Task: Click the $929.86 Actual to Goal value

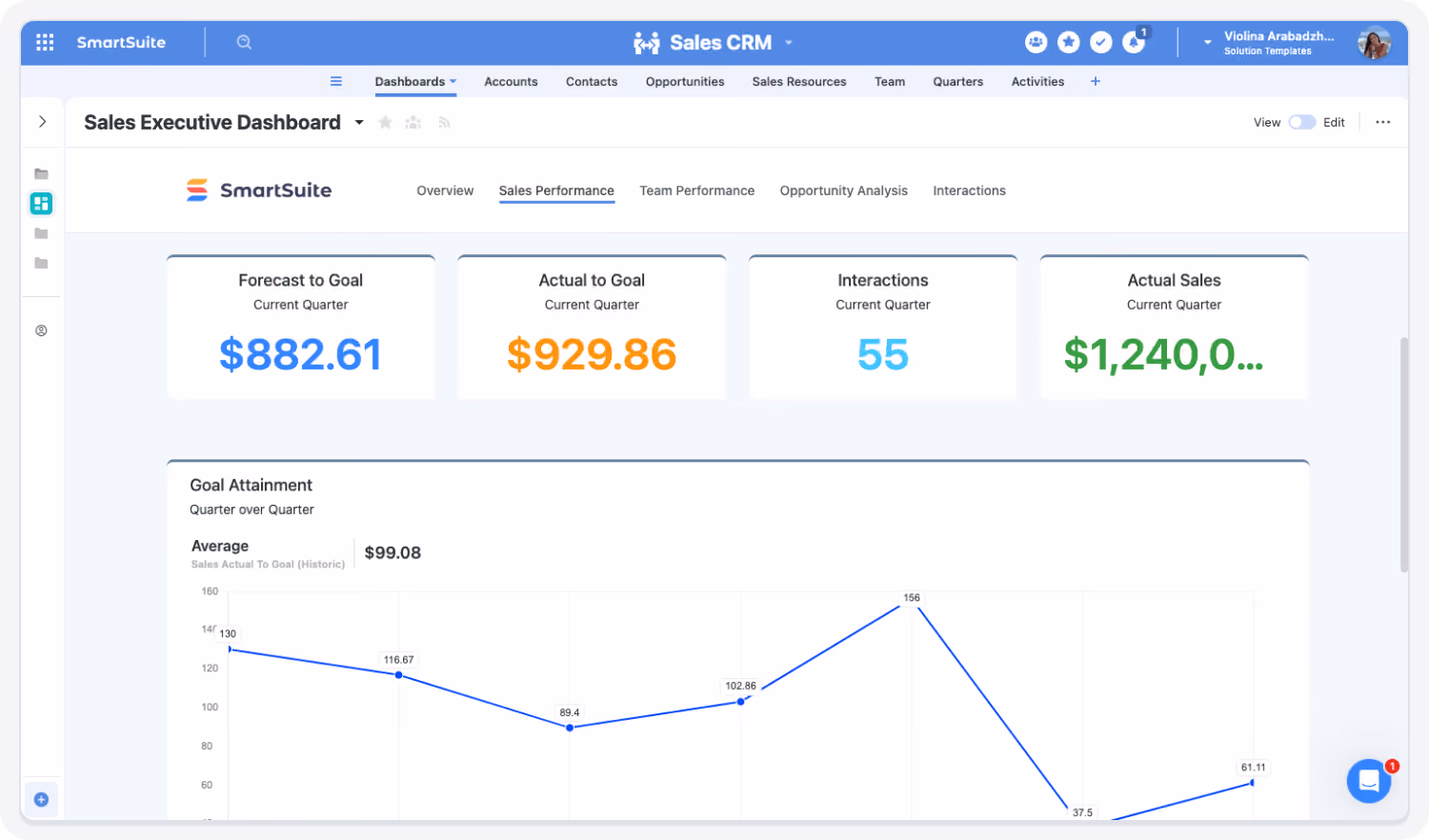Action: point(592,354)
